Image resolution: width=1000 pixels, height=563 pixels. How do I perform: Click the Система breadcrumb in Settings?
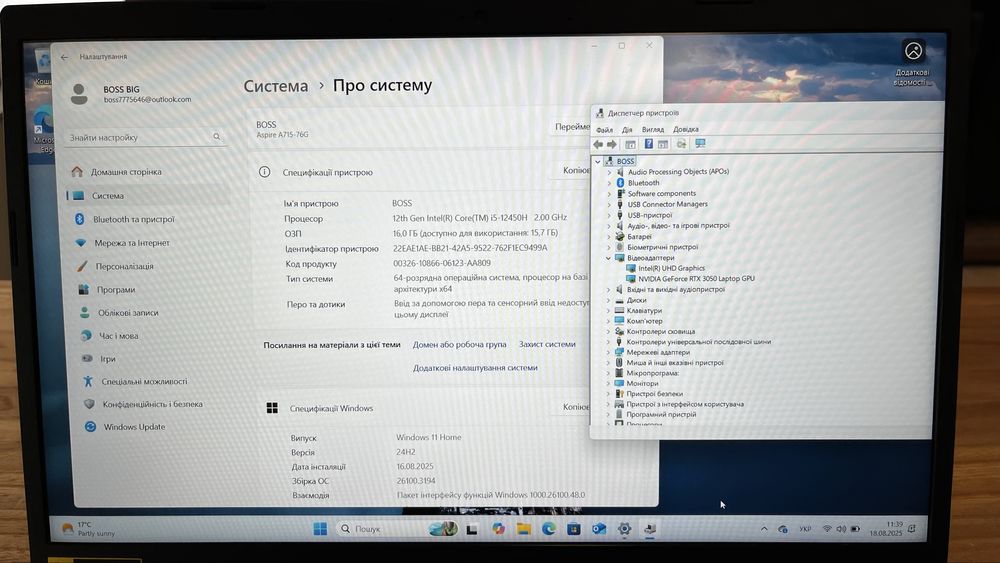(x=276, y=86)
